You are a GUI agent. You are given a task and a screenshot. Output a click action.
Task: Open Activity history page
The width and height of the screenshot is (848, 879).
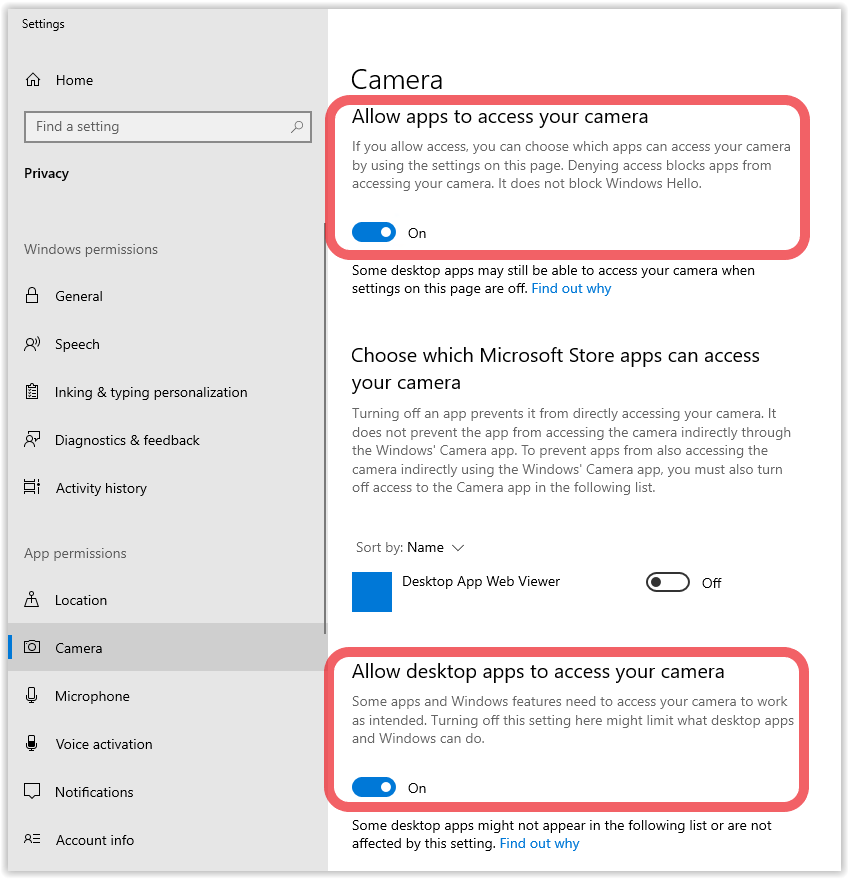click(x=101, y=488)
